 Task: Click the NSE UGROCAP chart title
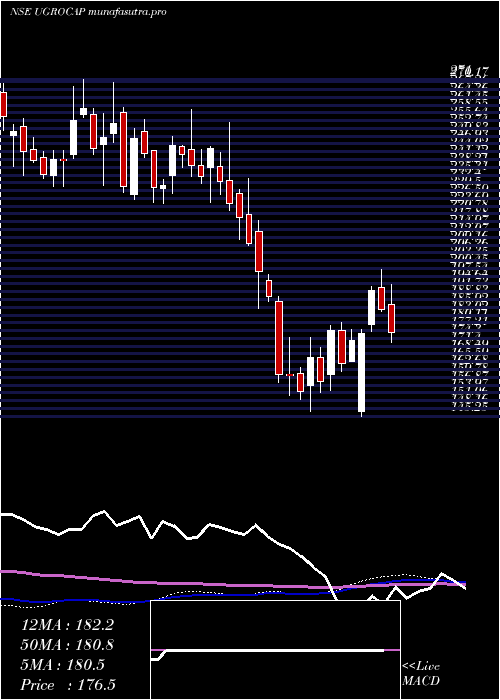tap(88, 12)
